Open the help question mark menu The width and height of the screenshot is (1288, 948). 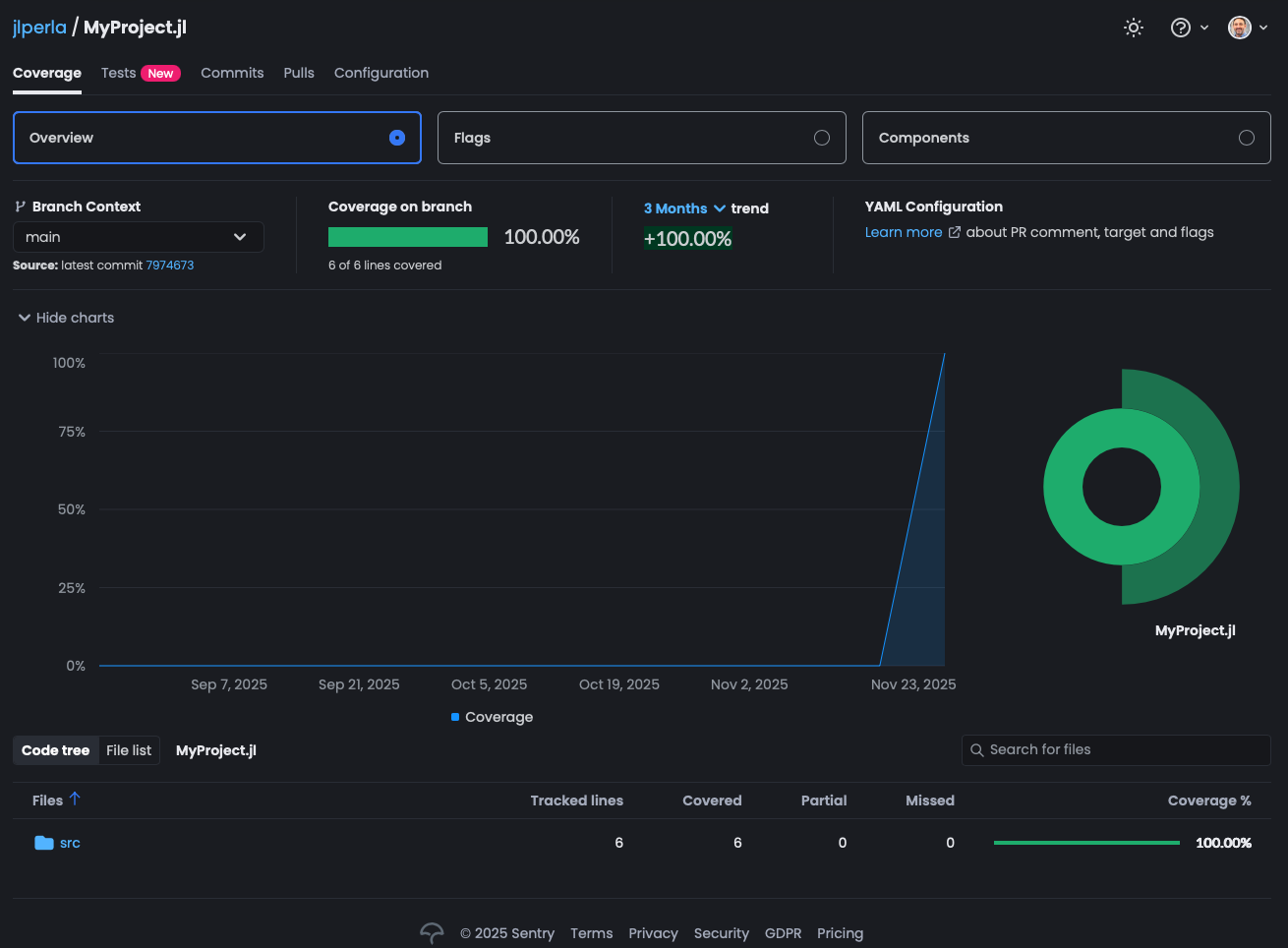(x=1181, y=28)
